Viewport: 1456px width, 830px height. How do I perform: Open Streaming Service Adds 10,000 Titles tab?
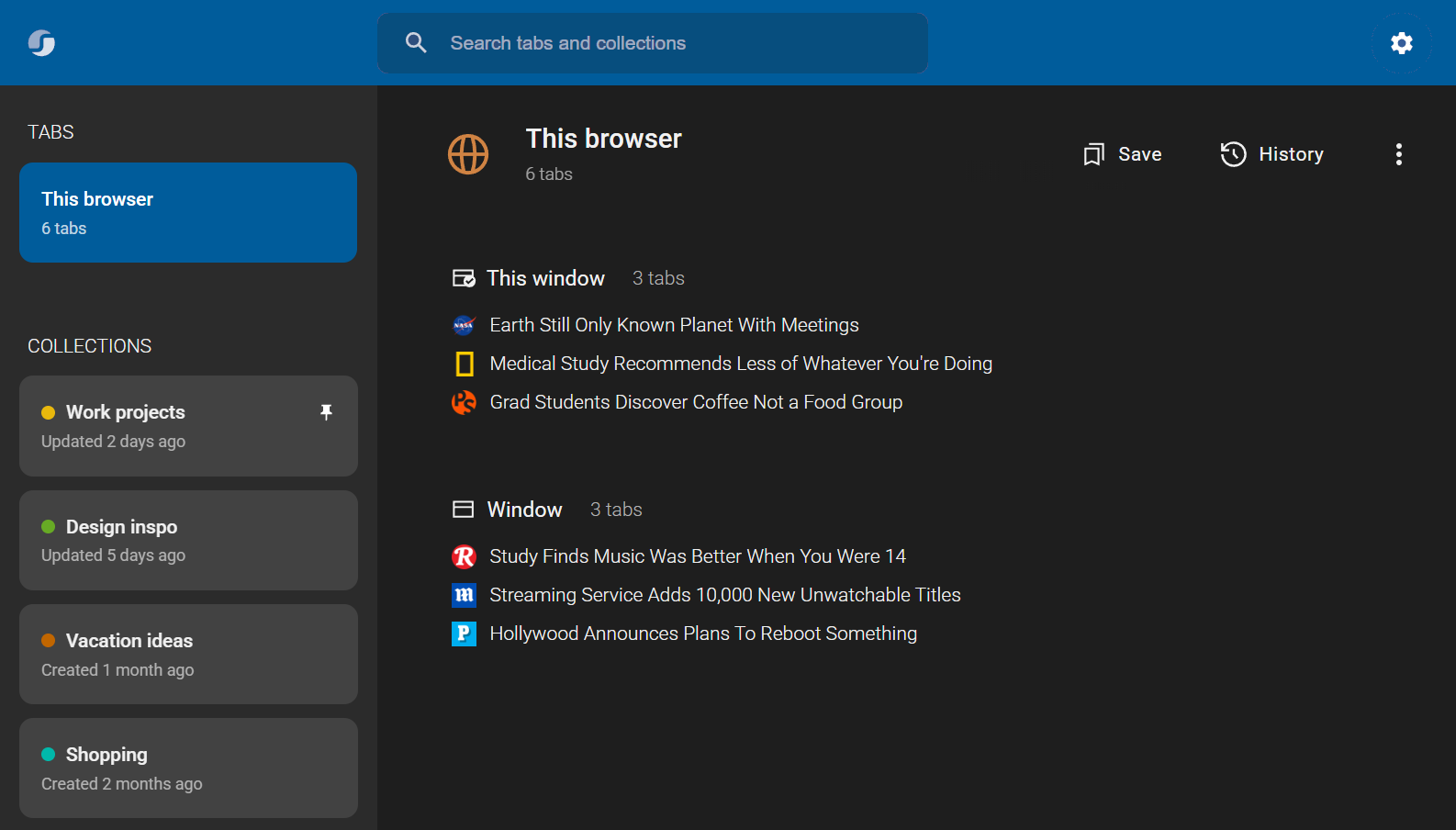click(725, 595)
